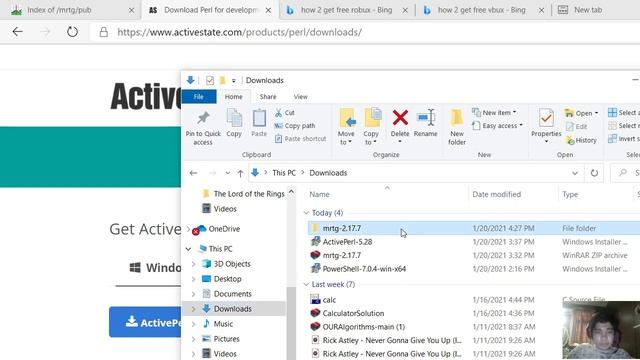Sort by Date modified column header
Viewport: 640px width, 360px height.
497,195
